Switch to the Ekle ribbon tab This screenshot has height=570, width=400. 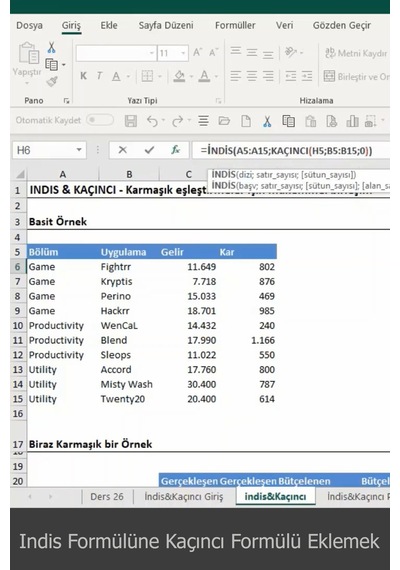click(109, 25)
